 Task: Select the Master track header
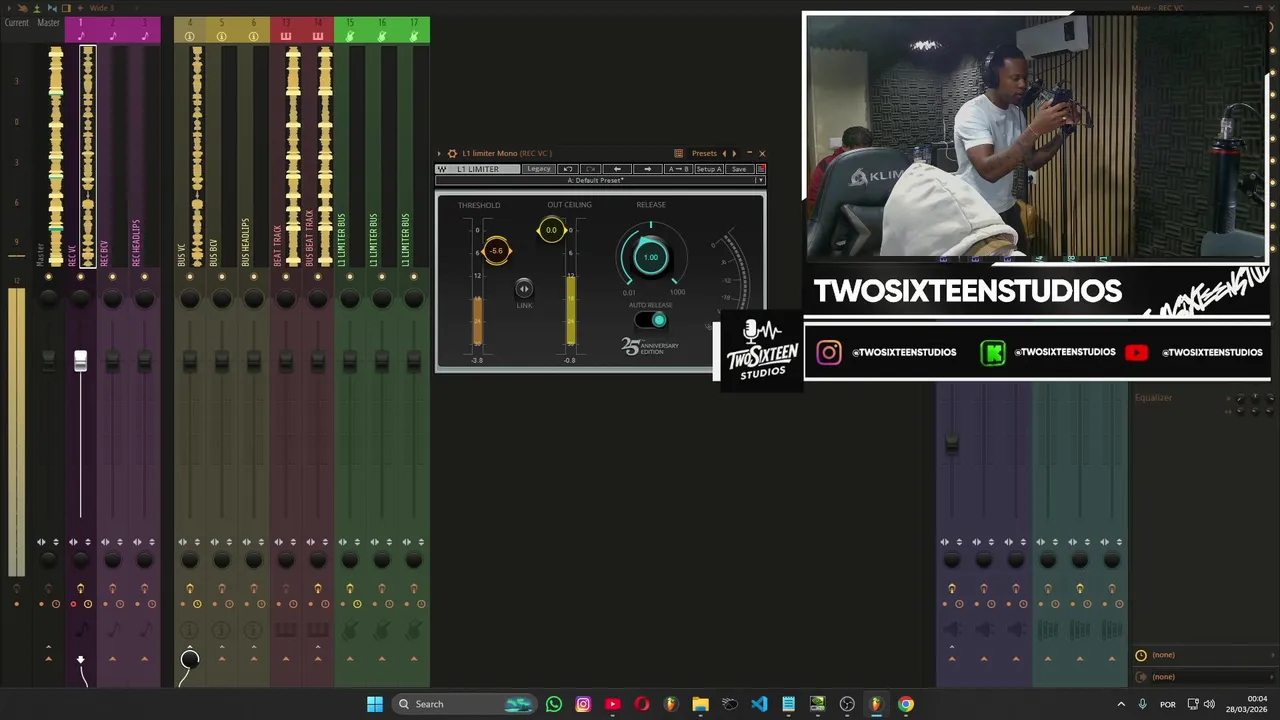pyautogui.click(x=48, y=23)
